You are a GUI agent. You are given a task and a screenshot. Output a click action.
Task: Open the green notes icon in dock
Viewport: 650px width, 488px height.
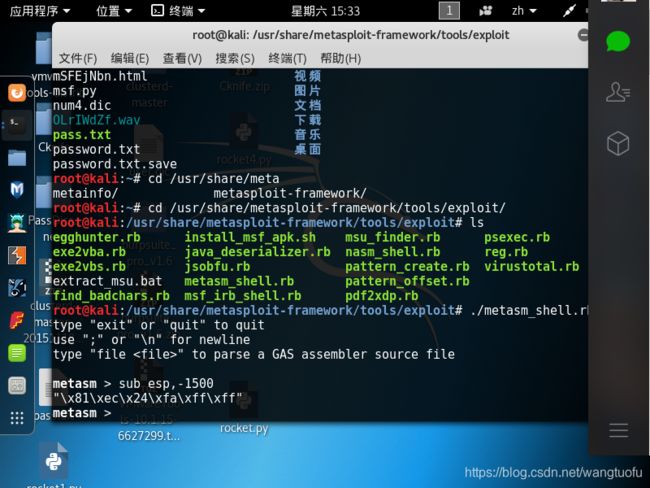point(17,353)
